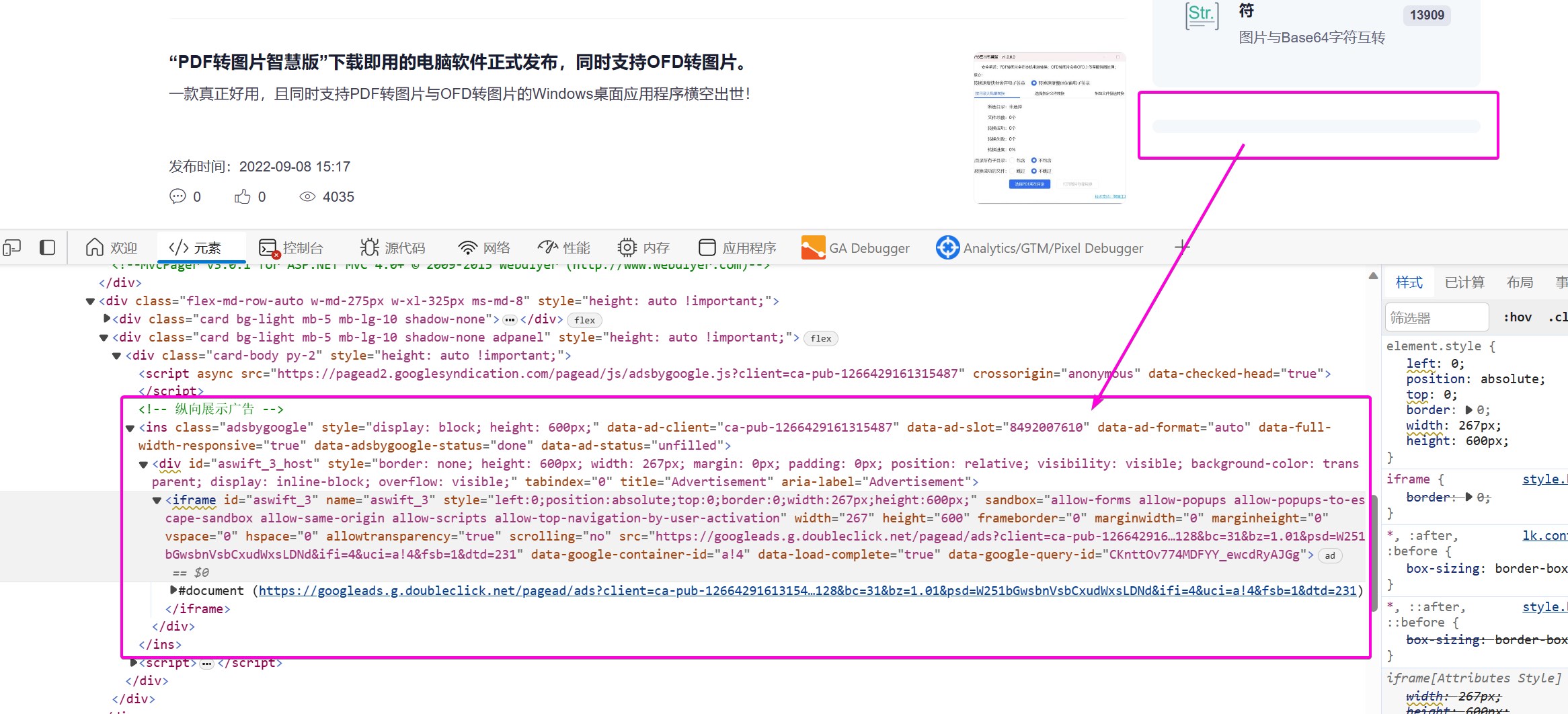This screenshot has width=1568, height=714.
Task: Expand the #document node
Action: pyautogui.click(x=173, y=590)
